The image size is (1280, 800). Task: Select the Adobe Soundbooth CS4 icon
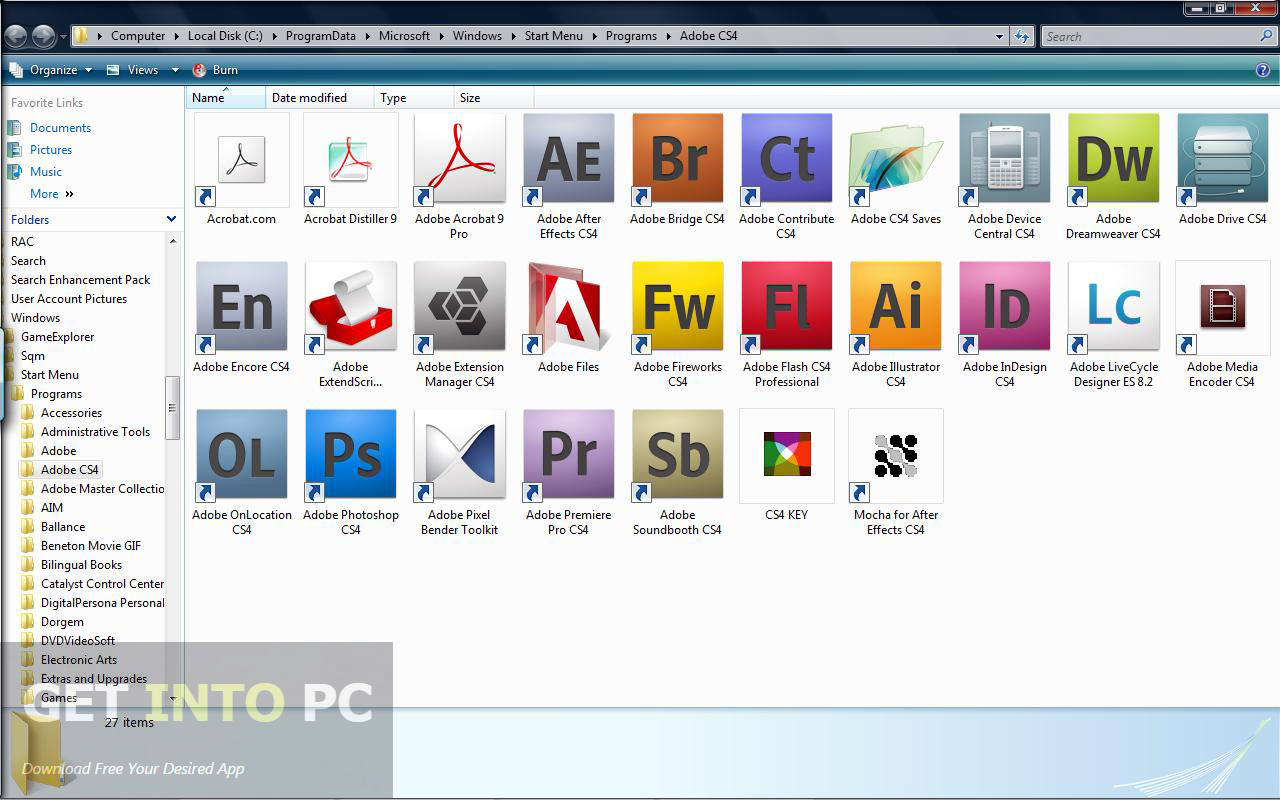coord(677,456)
